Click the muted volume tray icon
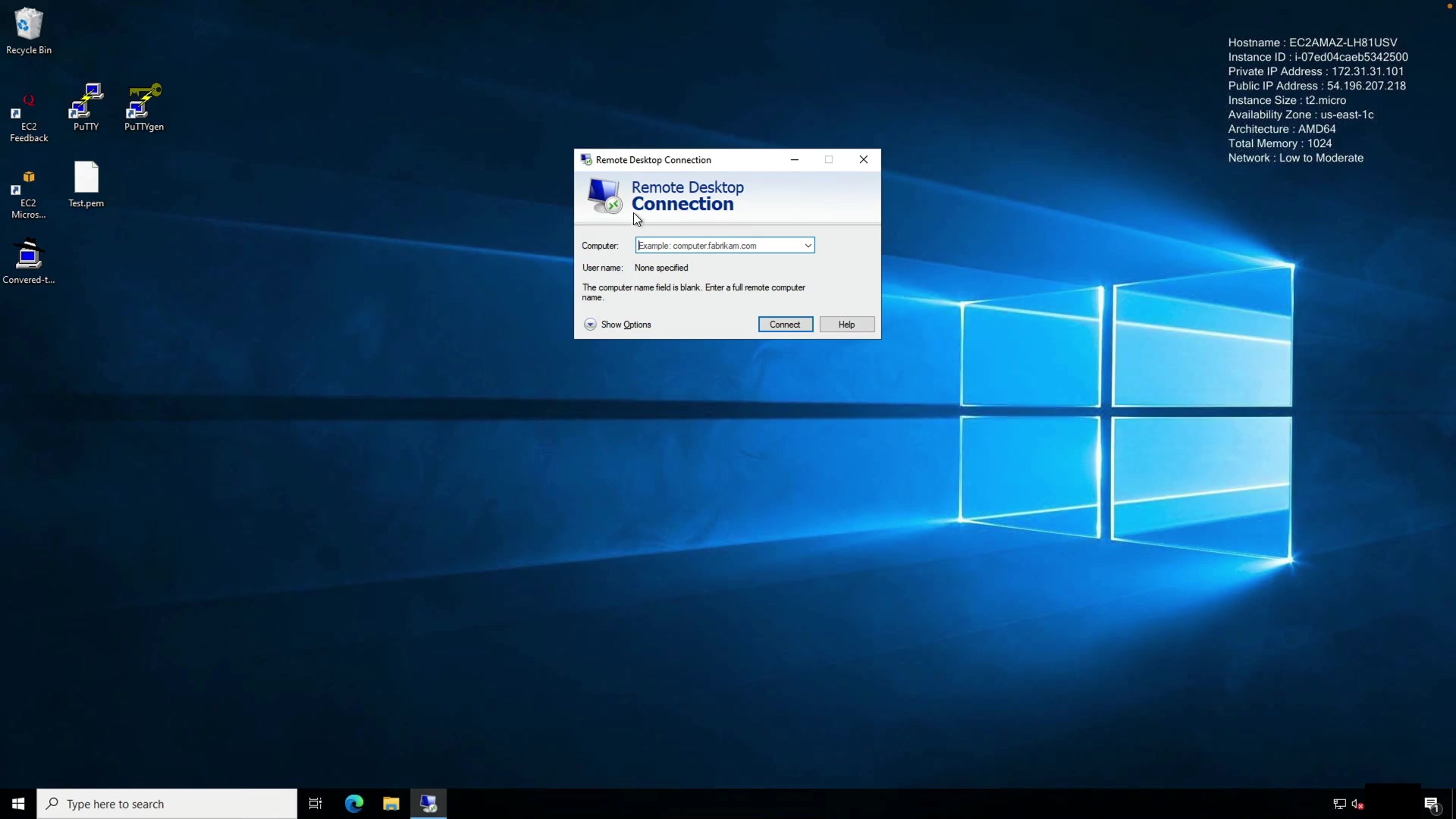The width and height of the screenshot is (1456, 819). [x=1357, y=804]
